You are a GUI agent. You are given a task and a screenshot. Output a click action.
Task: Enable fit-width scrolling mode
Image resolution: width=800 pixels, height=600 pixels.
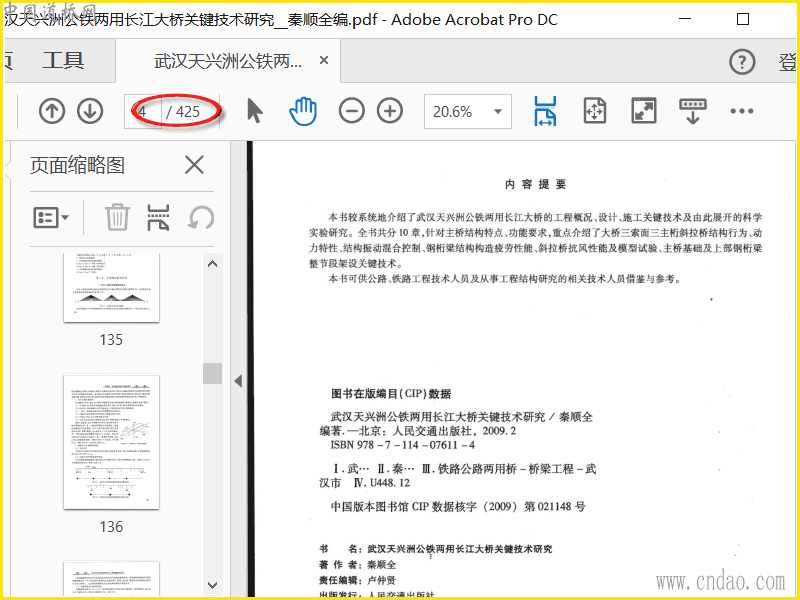point(545,111)
